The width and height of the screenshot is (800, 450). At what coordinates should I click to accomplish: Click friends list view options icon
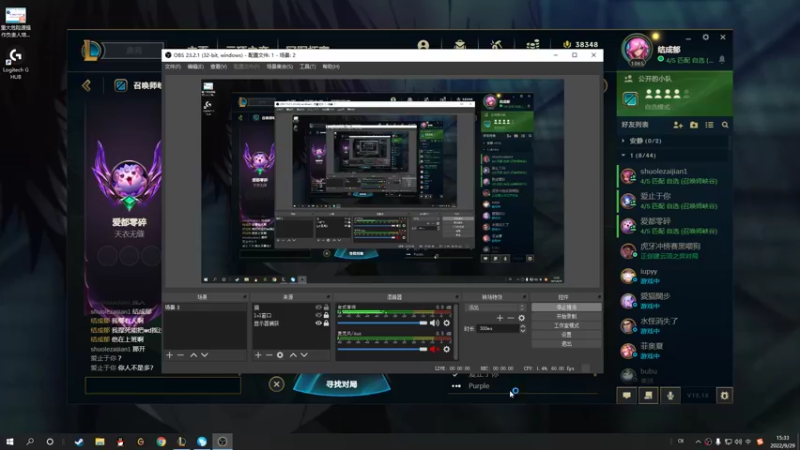coord(709,125)
